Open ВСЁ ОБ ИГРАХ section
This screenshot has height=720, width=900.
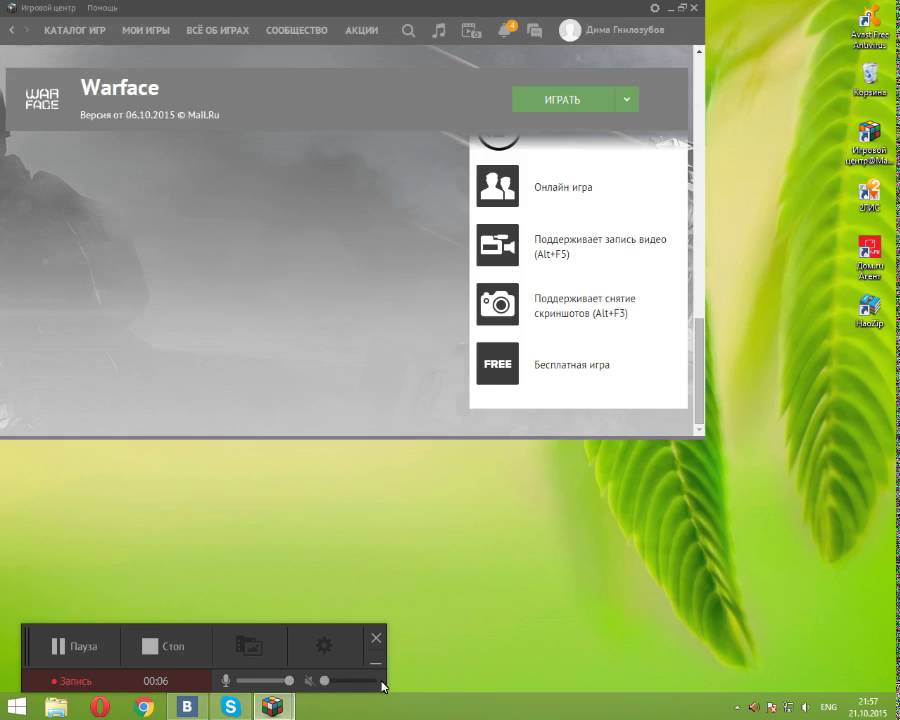(218, 30)
